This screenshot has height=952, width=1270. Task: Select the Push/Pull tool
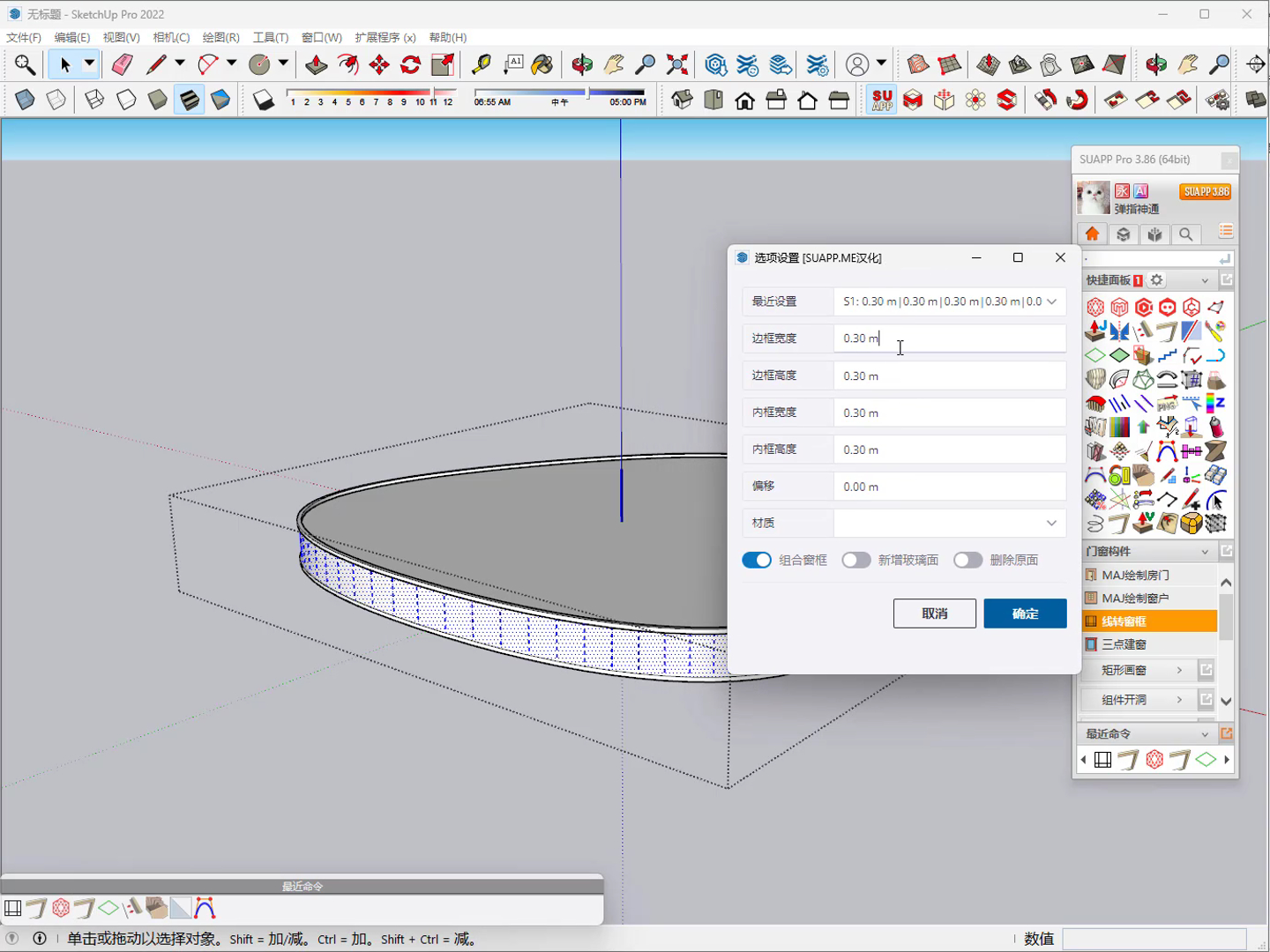pyautogui.click(x=316, y=64)
